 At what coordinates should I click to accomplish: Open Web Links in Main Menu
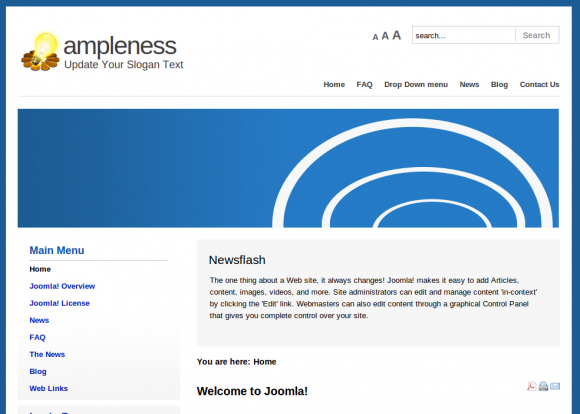48,388
